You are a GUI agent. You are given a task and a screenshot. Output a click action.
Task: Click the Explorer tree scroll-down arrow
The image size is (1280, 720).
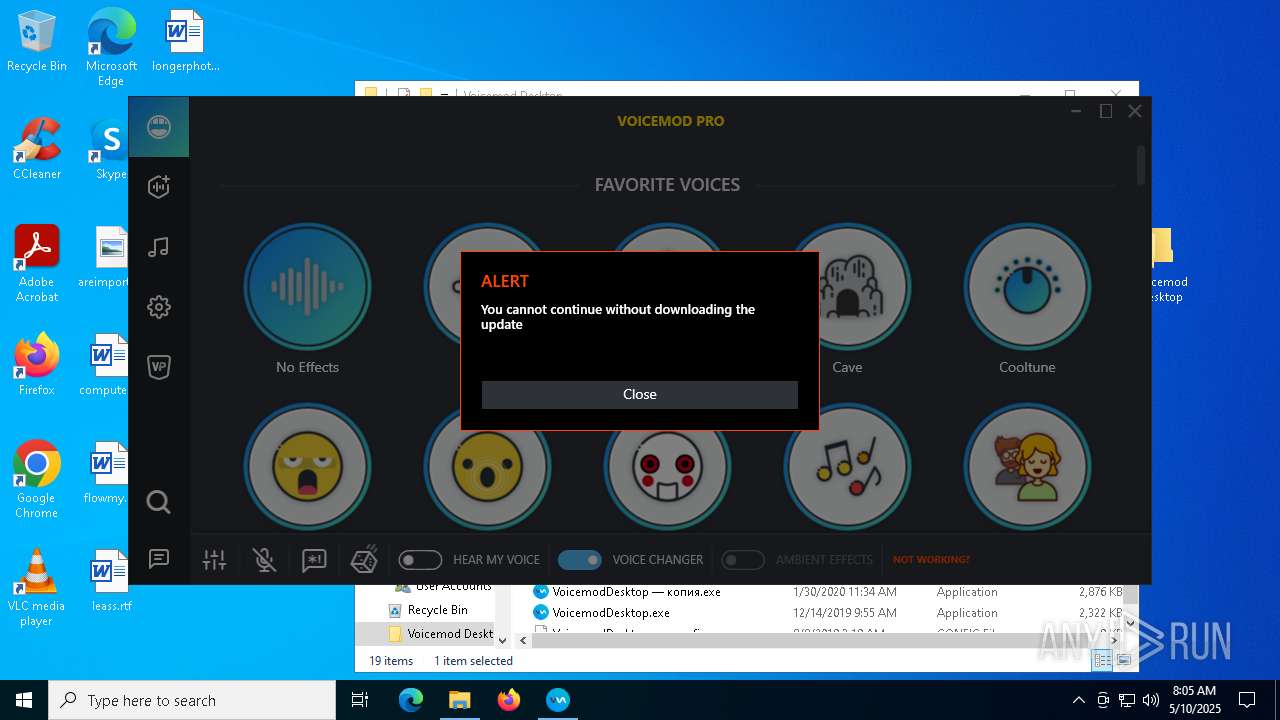(x=502, y=640)
